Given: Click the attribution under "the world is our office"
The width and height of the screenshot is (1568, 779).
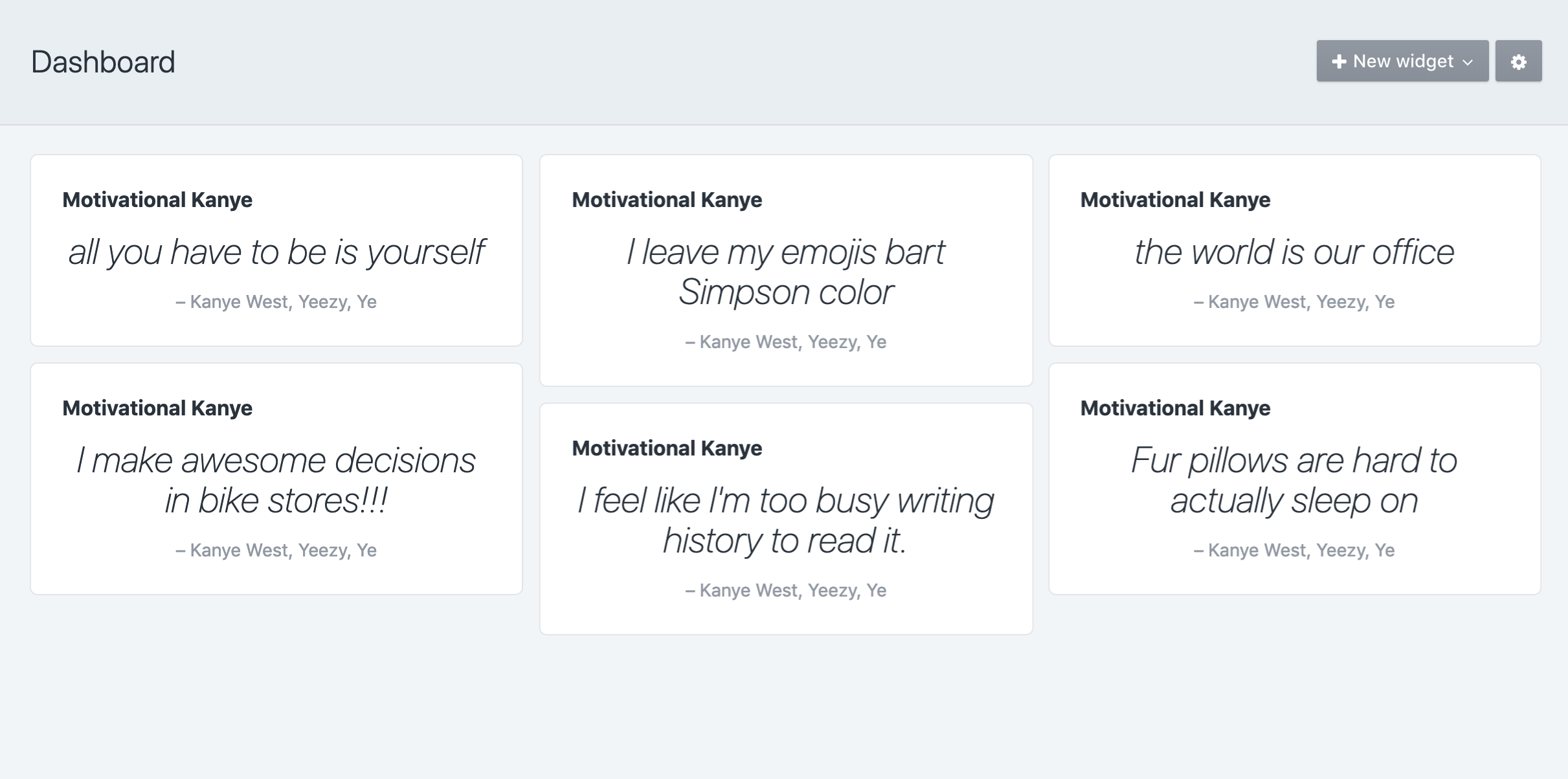Looking at the screenshot, I should (1294, 302).
